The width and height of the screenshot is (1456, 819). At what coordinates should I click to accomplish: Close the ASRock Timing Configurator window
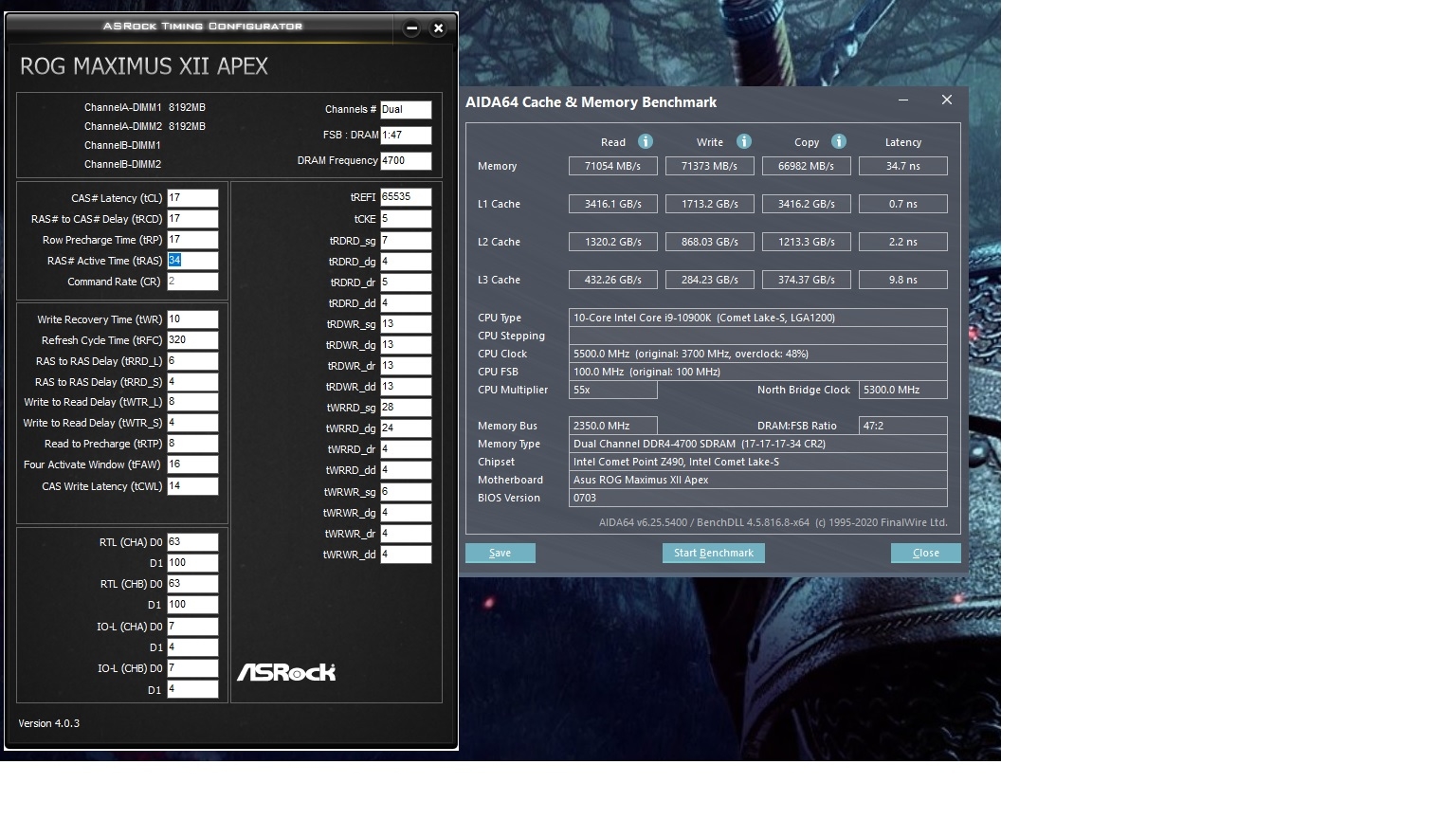[x=438, y=28]
